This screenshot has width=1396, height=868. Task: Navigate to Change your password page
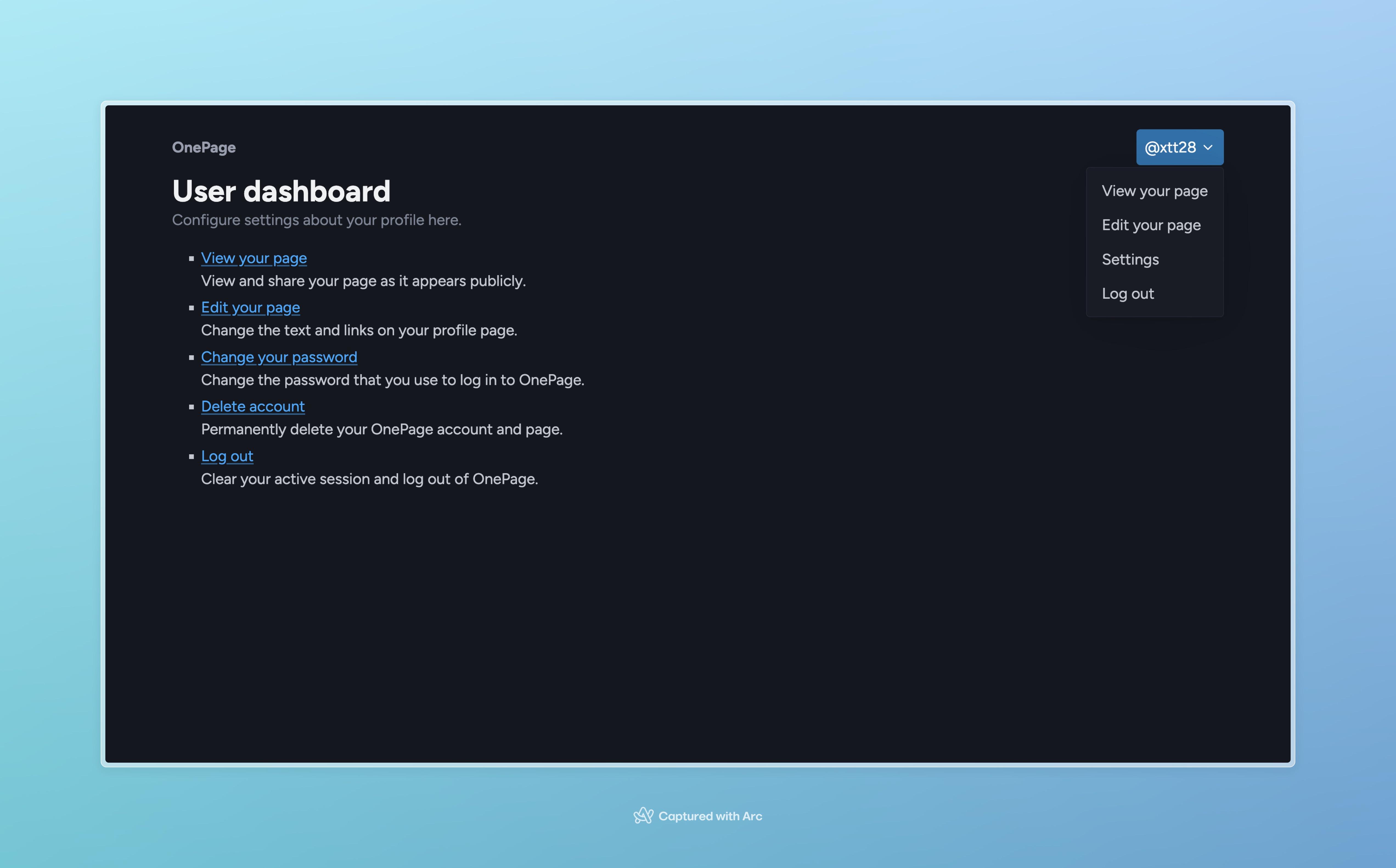279,357
